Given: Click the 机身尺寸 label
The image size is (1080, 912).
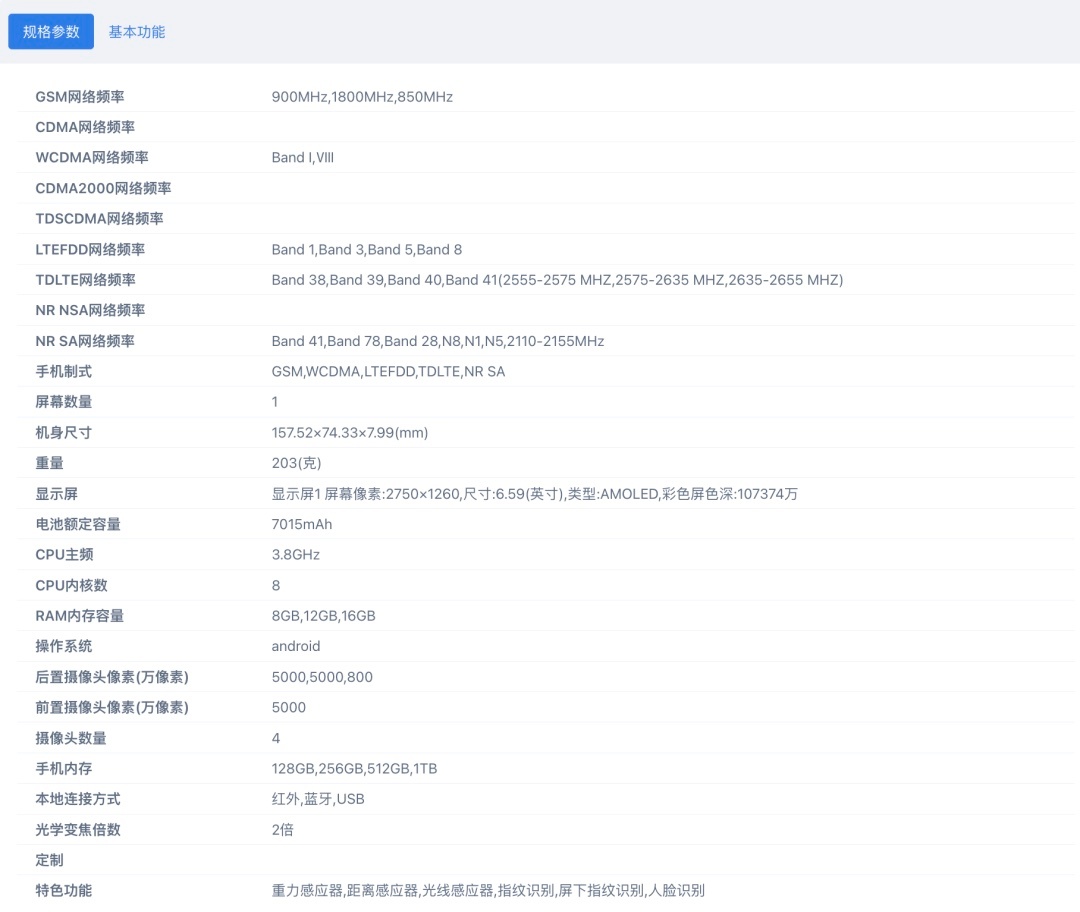Looking at the screenshot, I should (x=63, y=433).
